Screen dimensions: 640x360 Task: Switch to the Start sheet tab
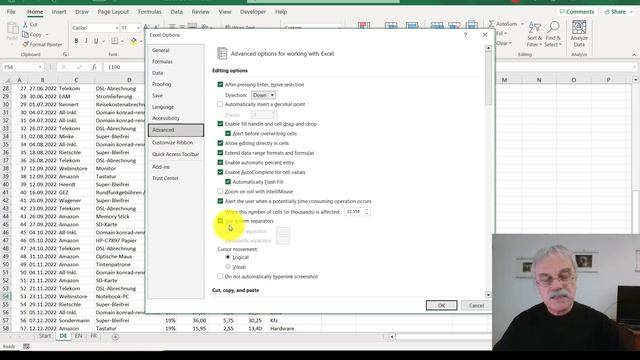[45, 336]
